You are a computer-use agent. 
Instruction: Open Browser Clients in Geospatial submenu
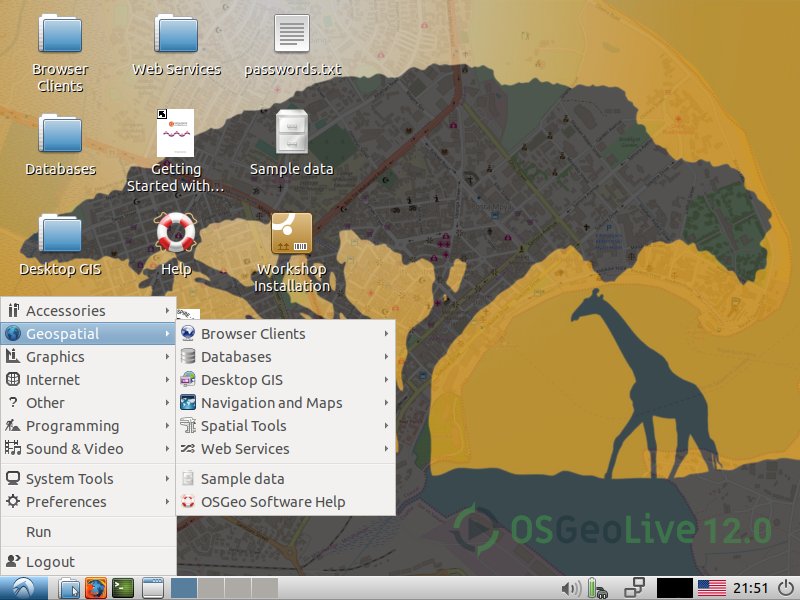tap(286, 334)
